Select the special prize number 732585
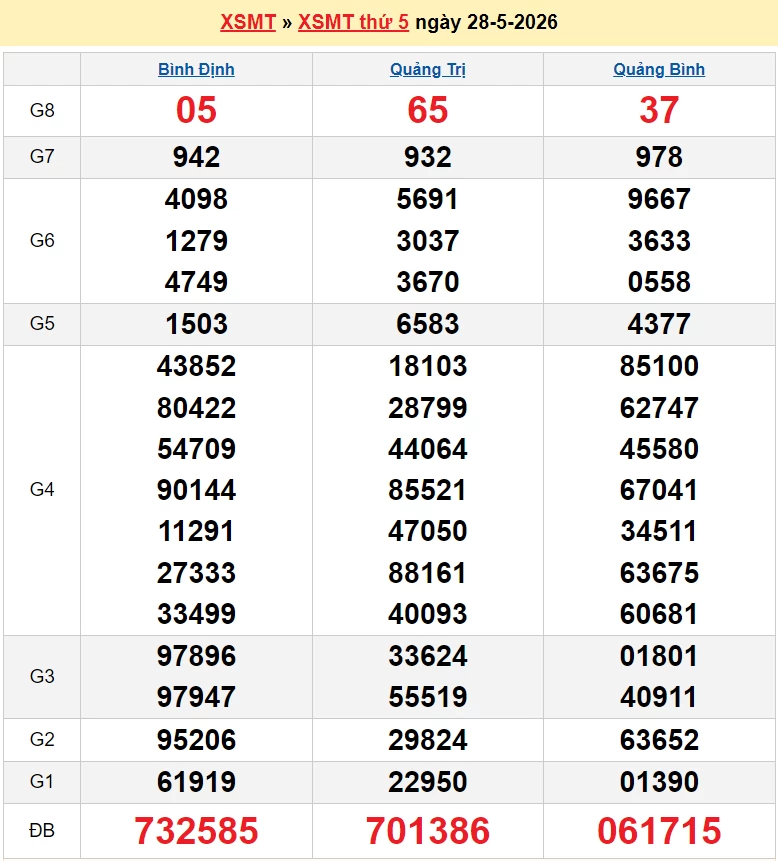This screenshot has width=778, height=861. pos(196,831)
